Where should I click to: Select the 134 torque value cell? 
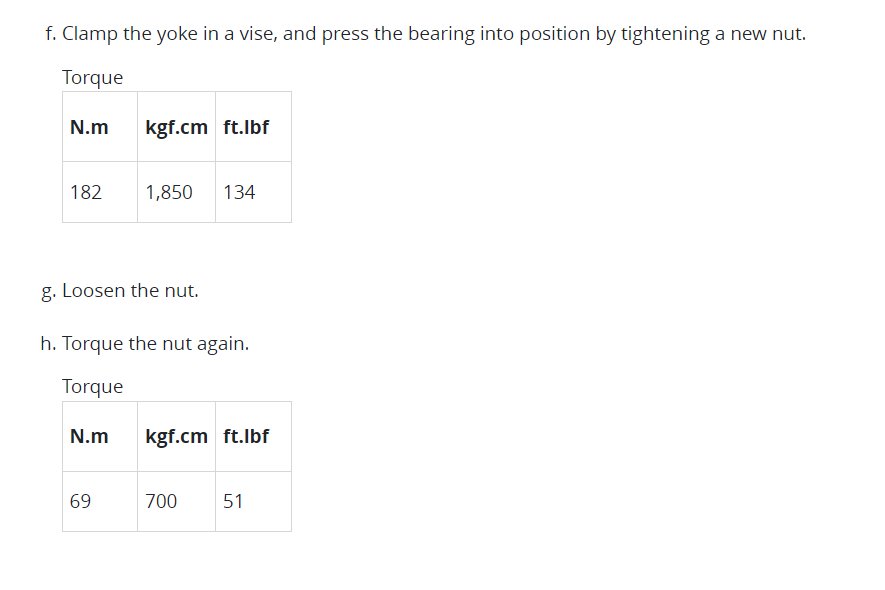[253, 192]
